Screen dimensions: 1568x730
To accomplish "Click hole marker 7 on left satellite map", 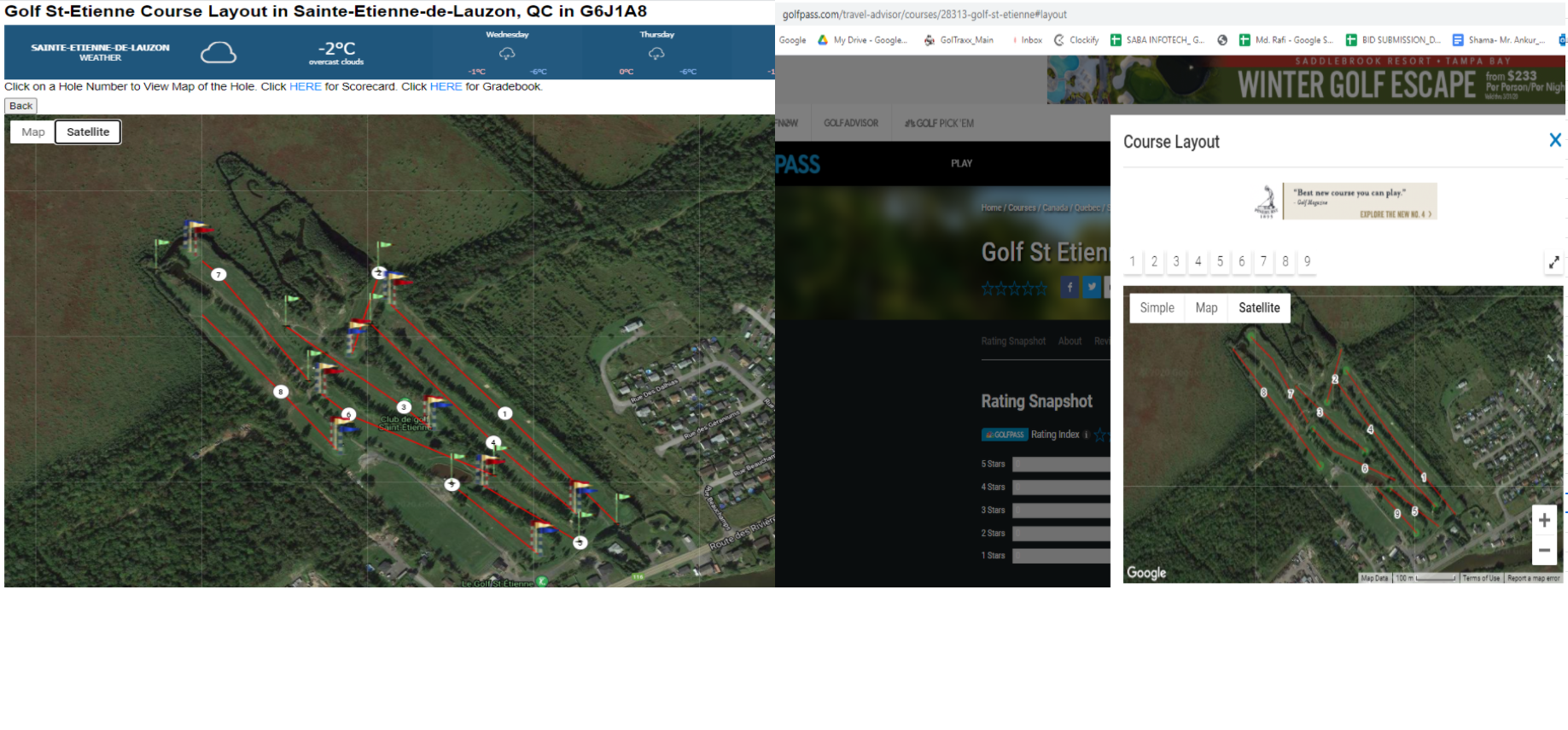I will (219, 275).
